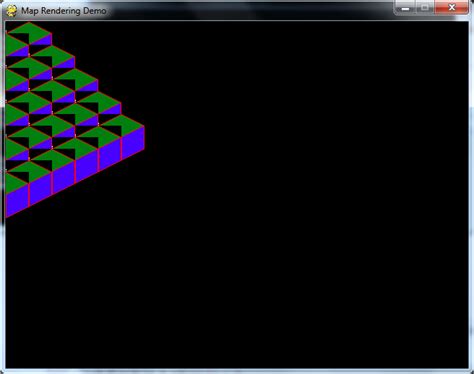Maximize the Map Rendering Demo window

(425, 8)
